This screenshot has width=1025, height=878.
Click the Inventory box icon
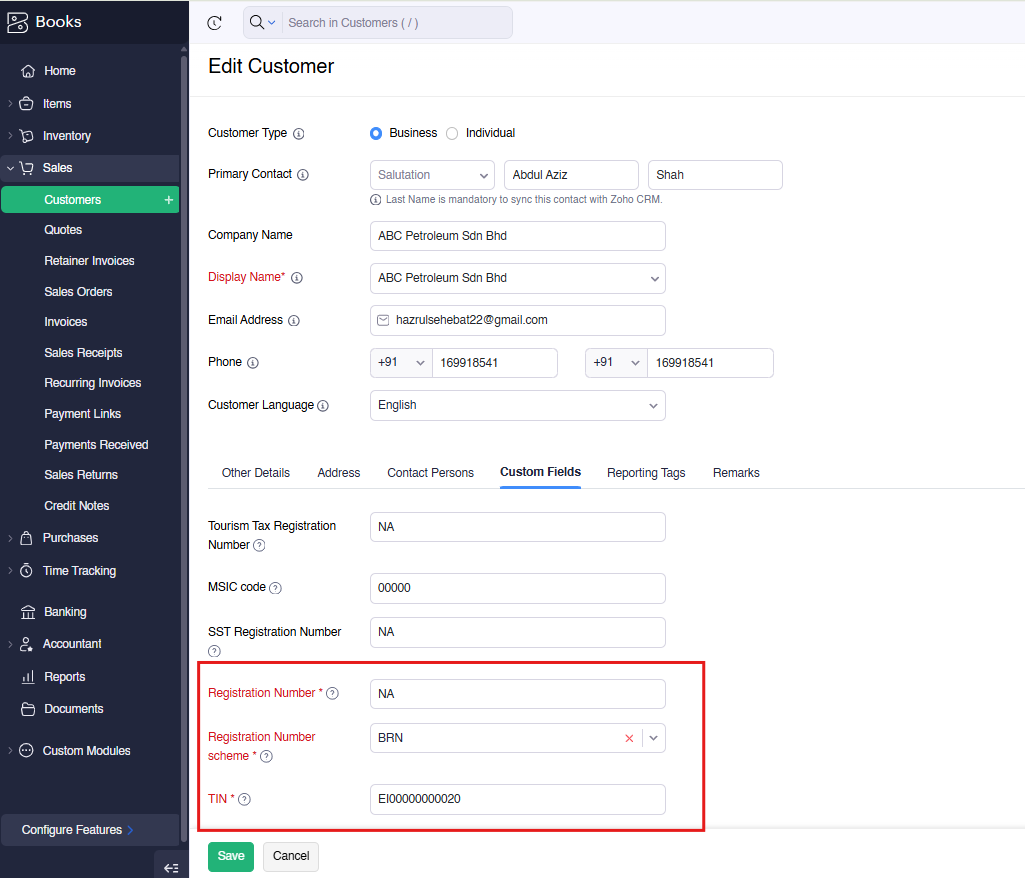click(x=26, y=136)
